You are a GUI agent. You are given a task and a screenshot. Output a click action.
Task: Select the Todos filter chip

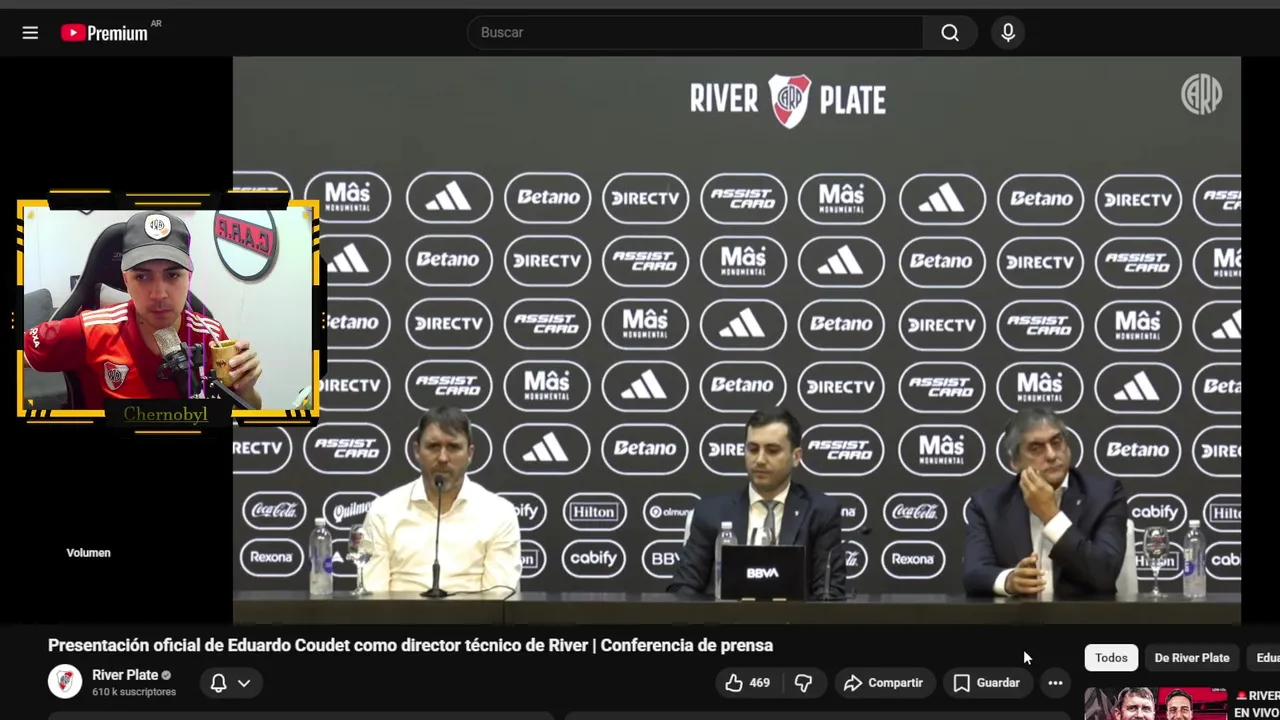click(x=1111, y=657)
